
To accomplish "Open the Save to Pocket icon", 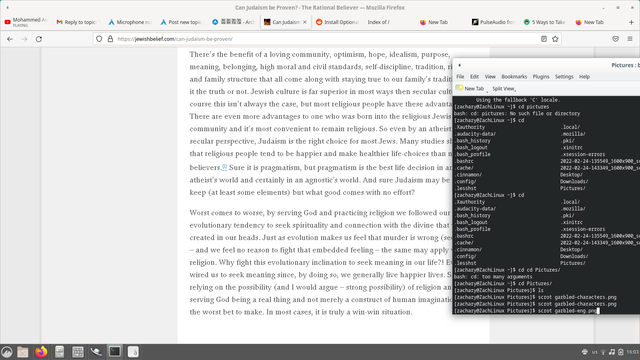I will tap(616, 39).
